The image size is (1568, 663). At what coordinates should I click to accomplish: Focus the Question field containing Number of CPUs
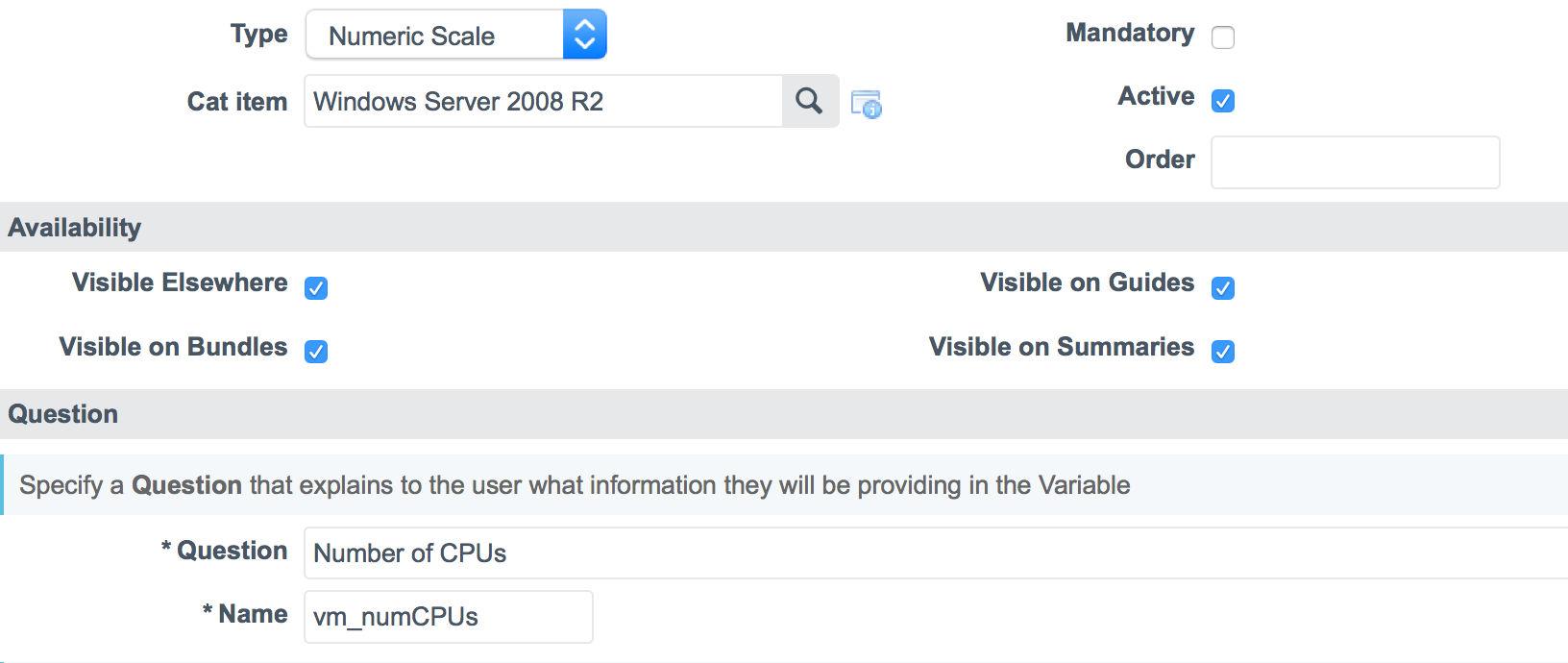tap(932, 553)
